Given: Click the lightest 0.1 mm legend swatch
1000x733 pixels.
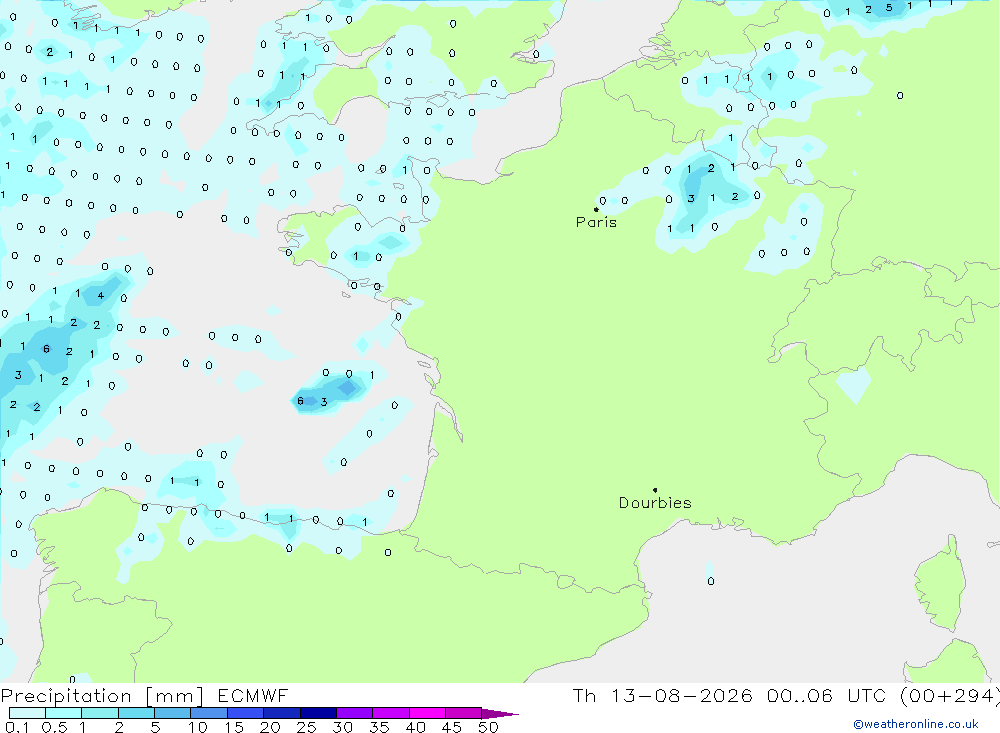Looking at the screenshot, I should point(27,713).
